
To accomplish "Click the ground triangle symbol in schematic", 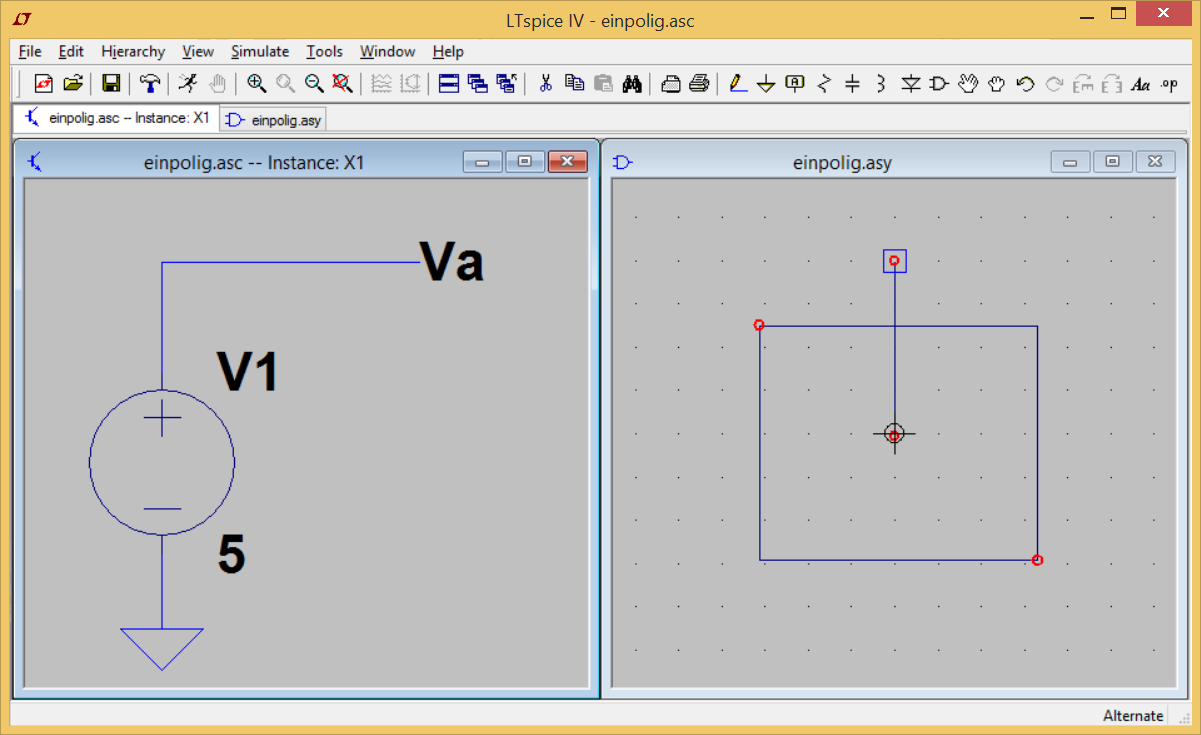I will pos(162,649).
